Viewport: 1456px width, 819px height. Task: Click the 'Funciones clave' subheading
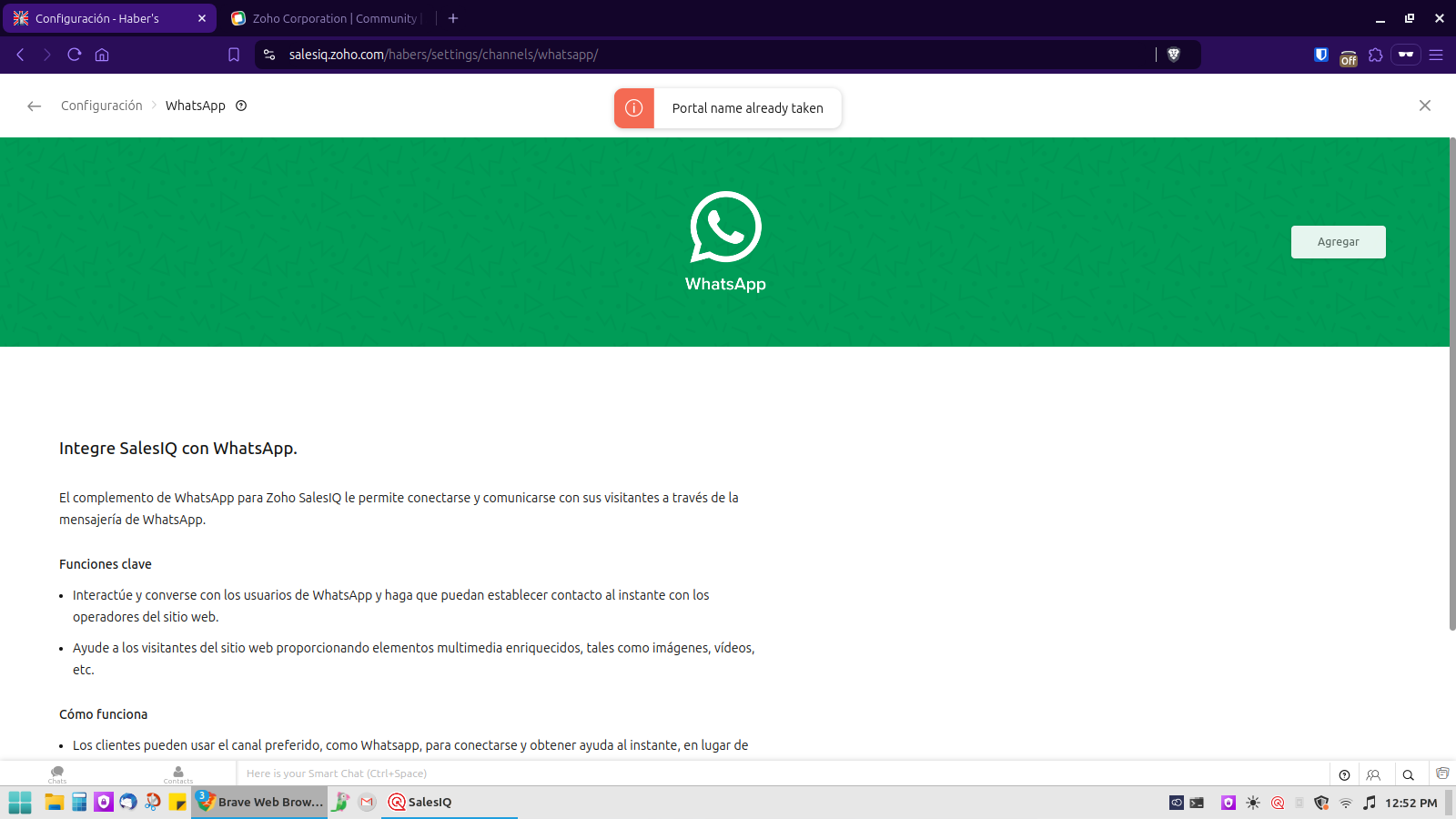[x=106, y=564]
